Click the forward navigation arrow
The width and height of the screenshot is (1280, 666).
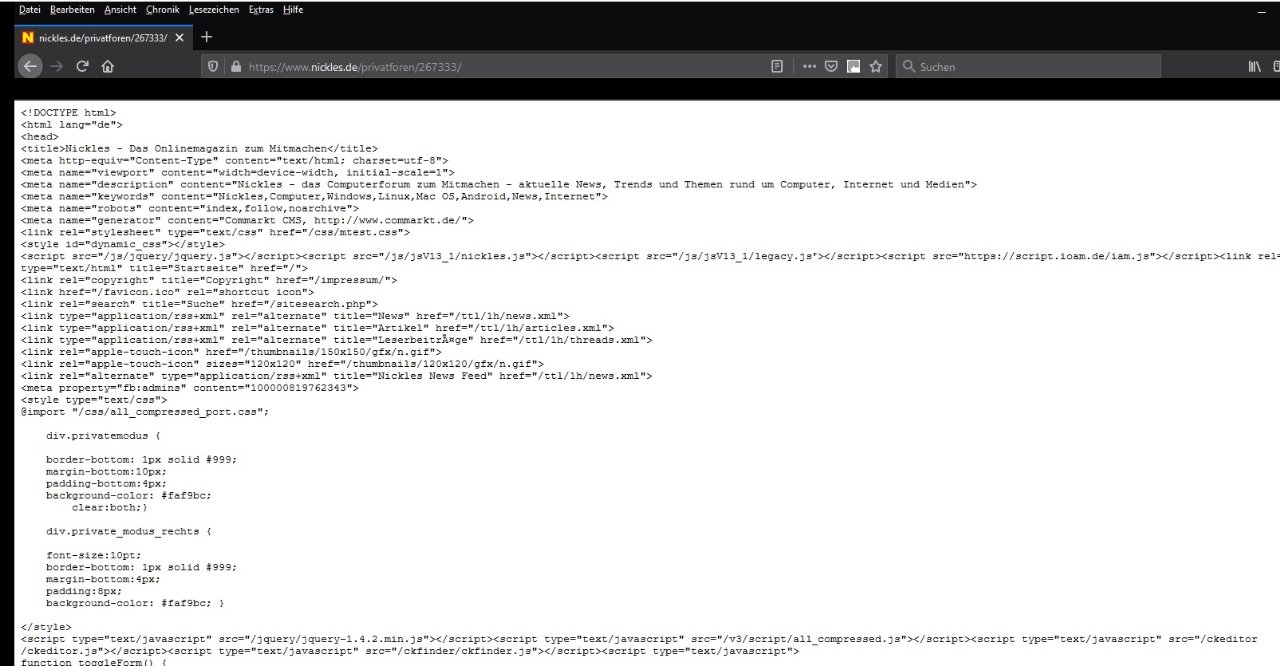[x=56, y=66]
